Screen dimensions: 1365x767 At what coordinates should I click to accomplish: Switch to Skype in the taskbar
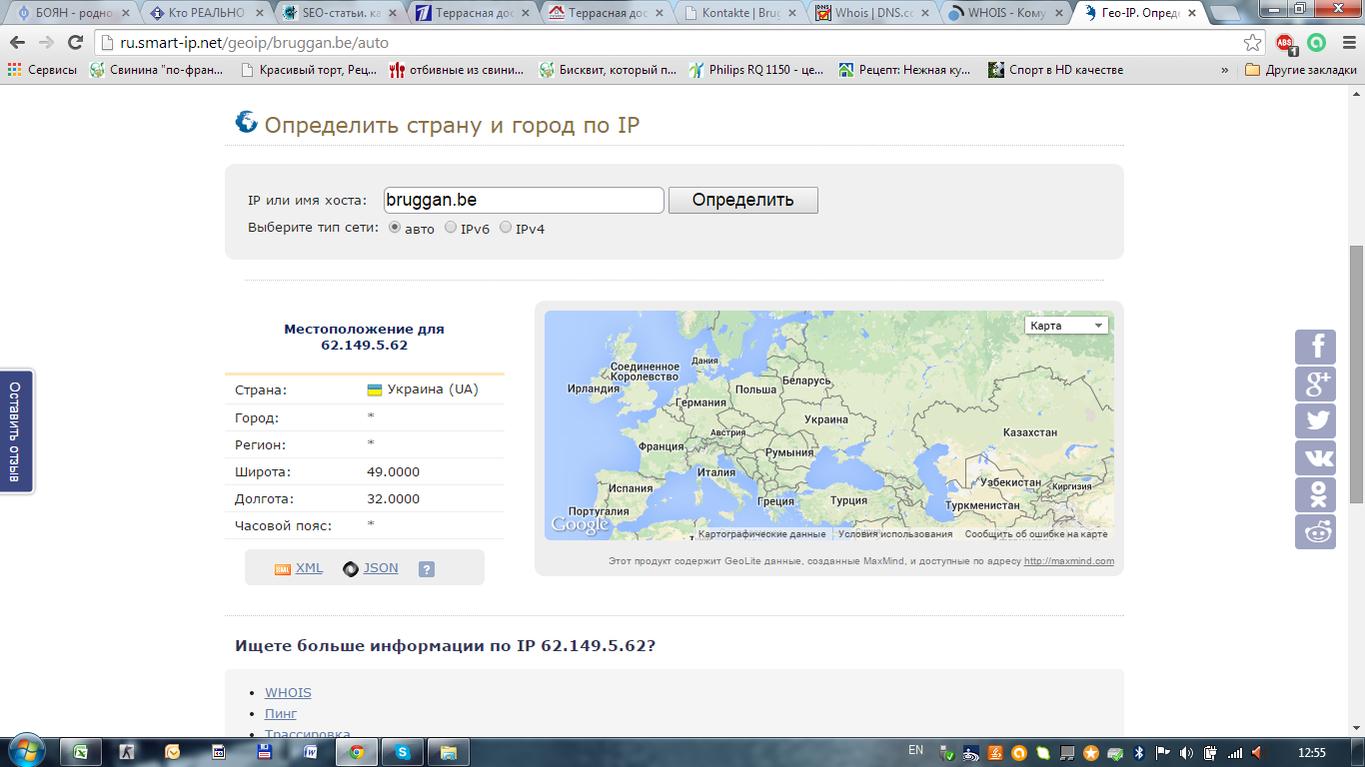pyautogui.click(x=402, y=752)
